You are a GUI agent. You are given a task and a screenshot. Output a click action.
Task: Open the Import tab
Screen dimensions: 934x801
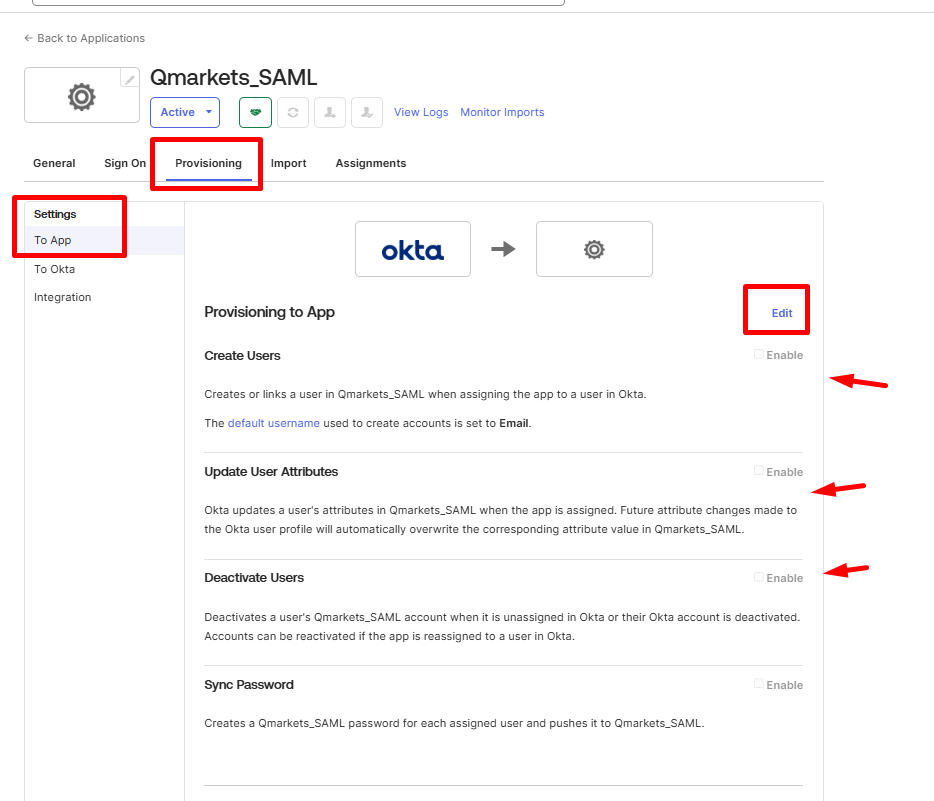(x=288, y=163)
